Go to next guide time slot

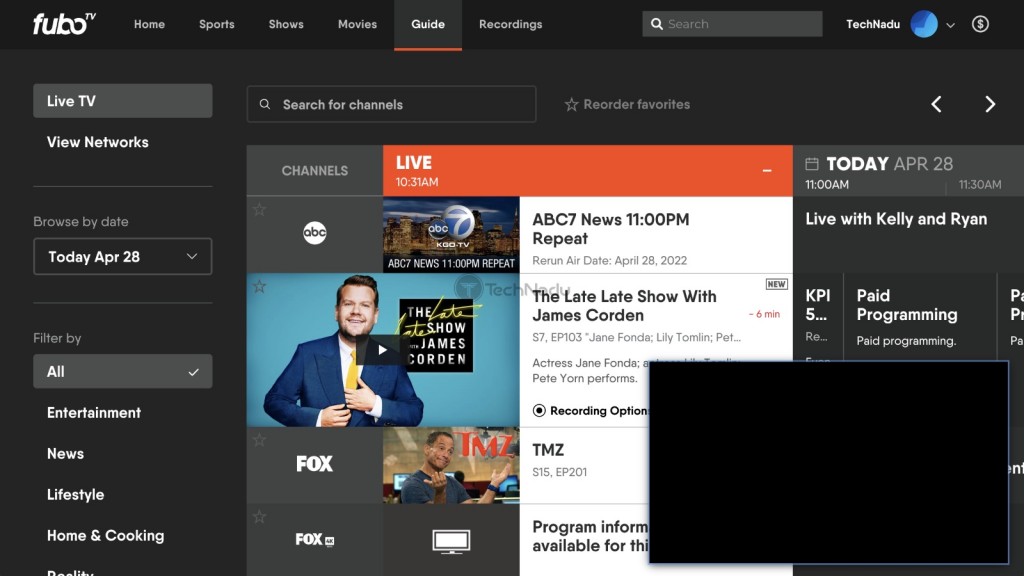990,104
